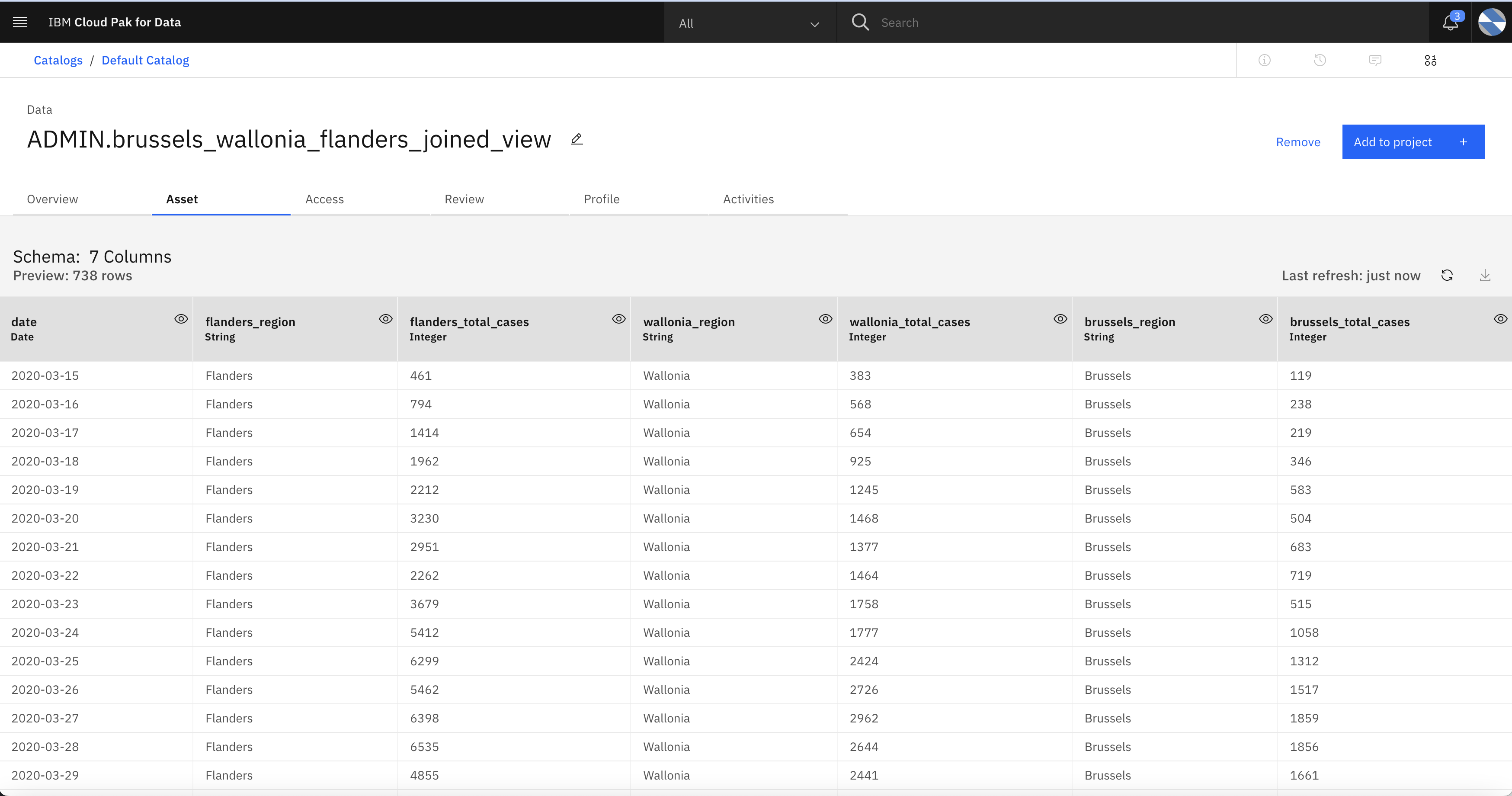Toggle visibility of wallonia_total_cases column
Screen dimensions: 1512x796
(1060, 319)
